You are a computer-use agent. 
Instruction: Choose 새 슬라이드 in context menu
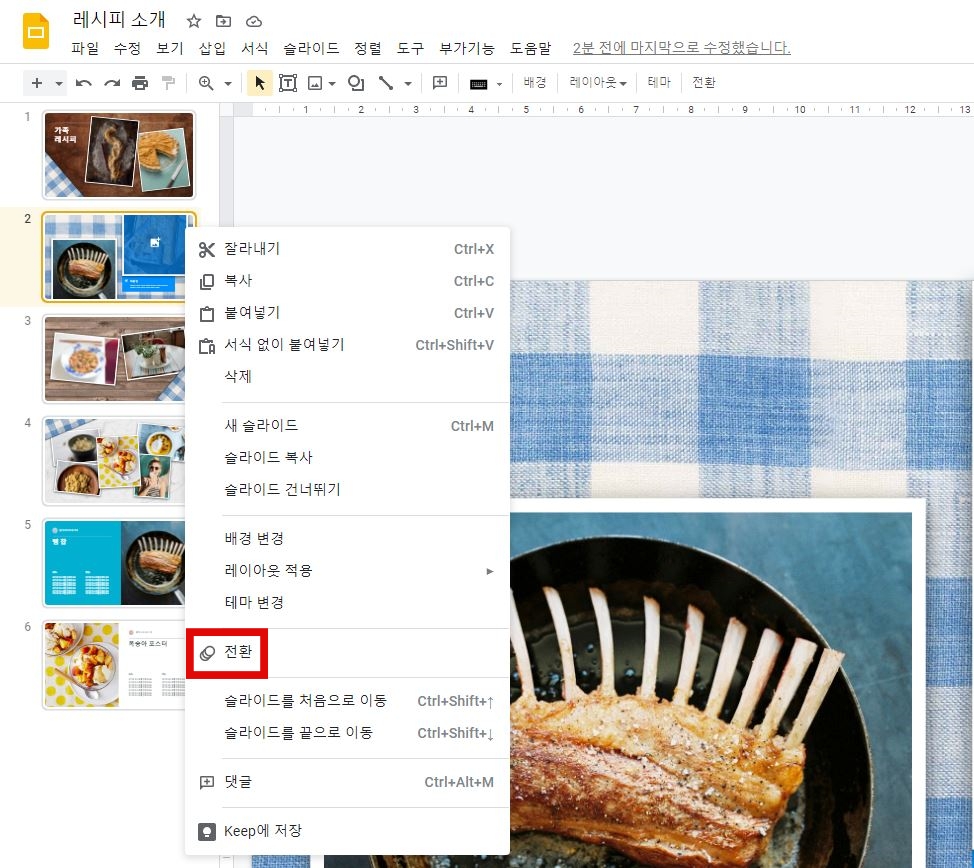pos(347,426)
